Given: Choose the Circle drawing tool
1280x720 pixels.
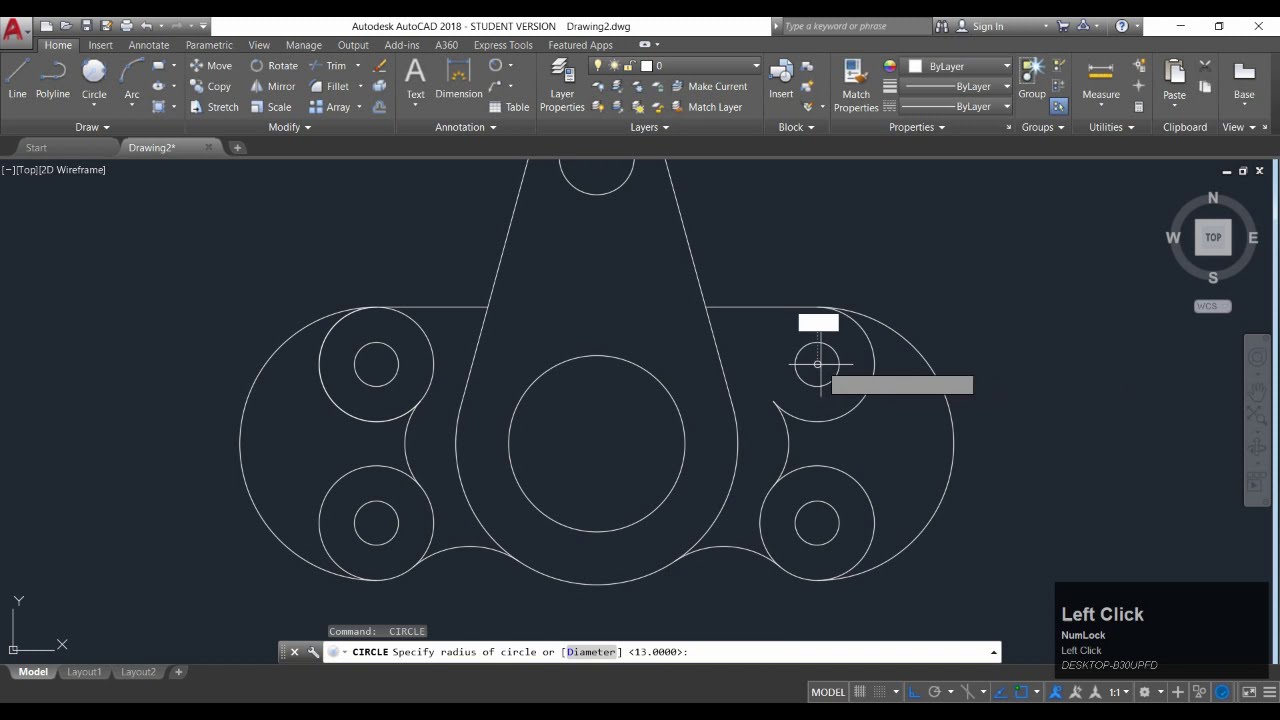Looking at the screenshot, I should (94, 78).
